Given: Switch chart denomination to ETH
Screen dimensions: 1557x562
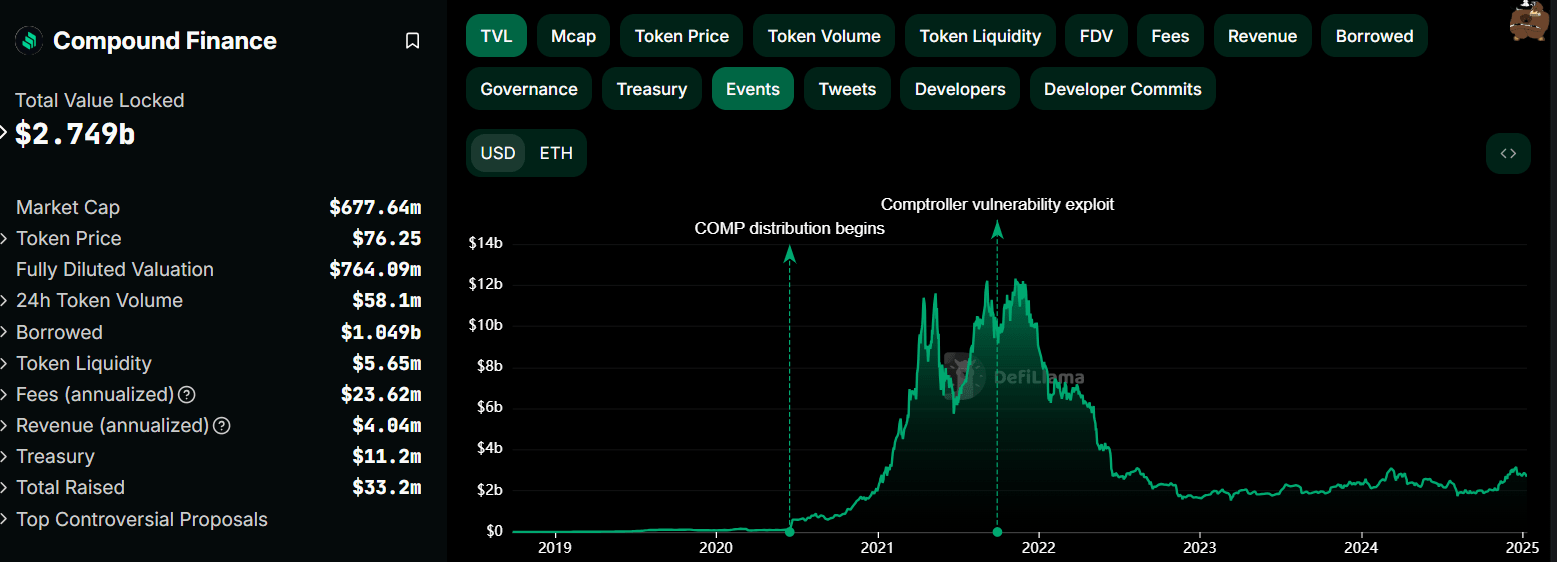Looking at the screenshot, I should (556, 153).
